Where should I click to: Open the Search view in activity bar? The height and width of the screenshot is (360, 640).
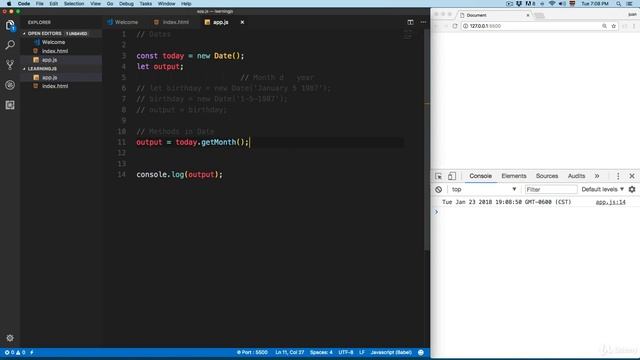[10, 45]
